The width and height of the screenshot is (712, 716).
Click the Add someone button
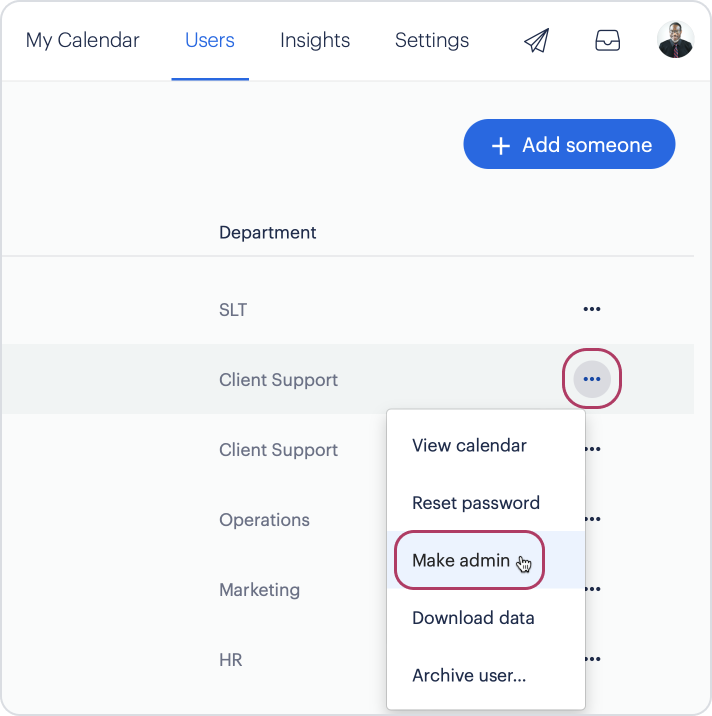(569, 144)
